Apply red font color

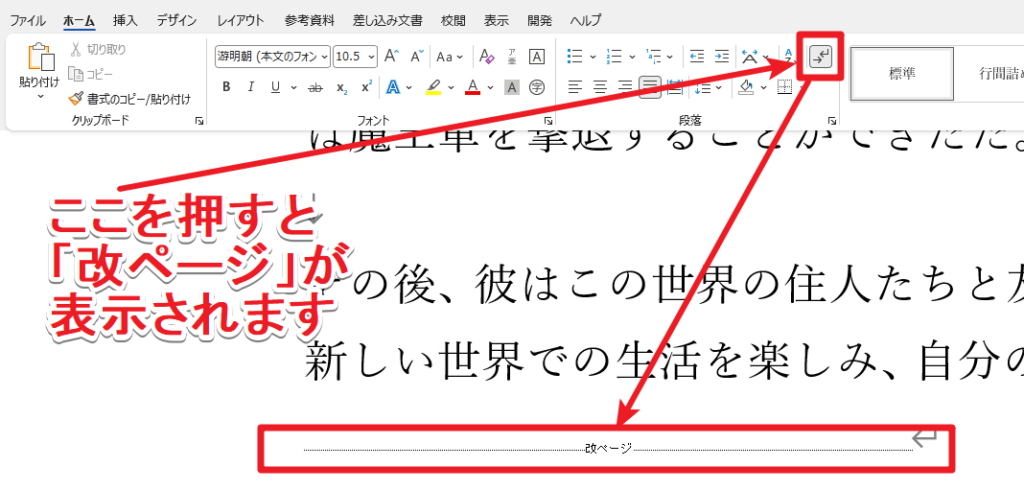(473, 87)
